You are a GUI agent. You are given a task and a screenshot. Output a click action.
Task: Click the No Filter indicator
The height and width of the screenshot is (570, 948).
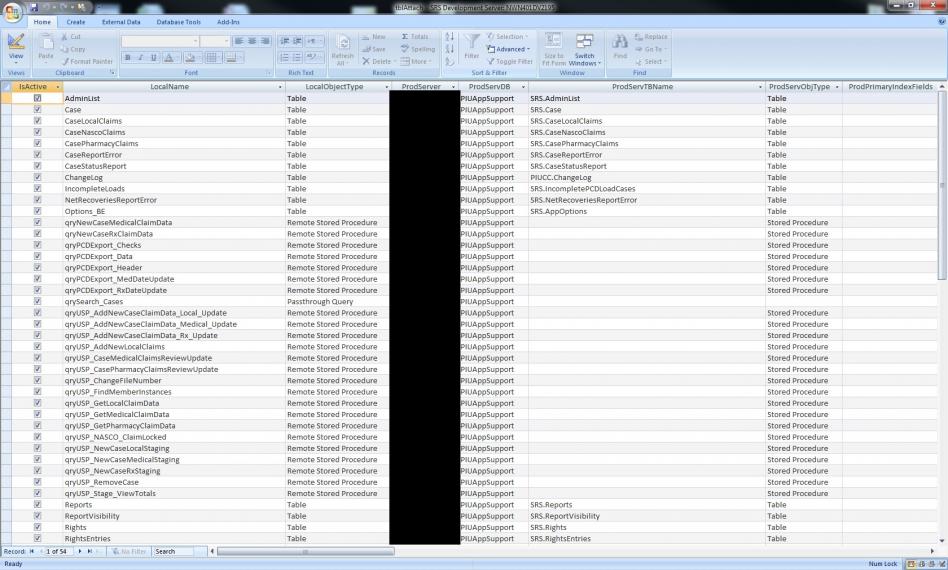tap(129, 551)
